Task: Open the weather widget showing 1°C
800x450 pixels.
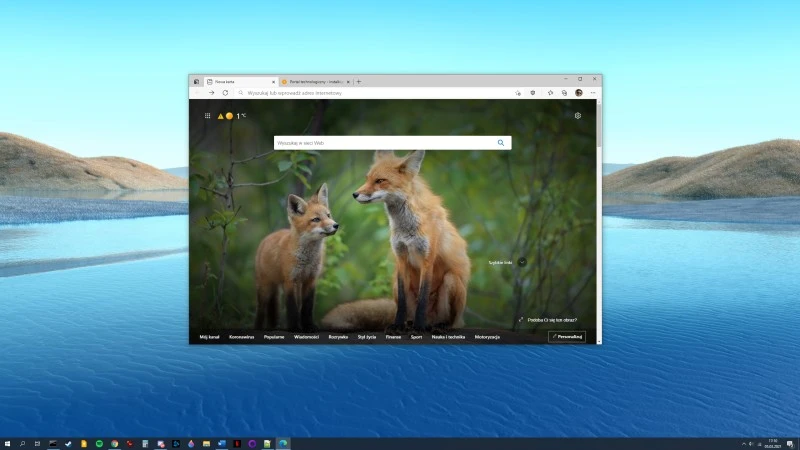Action: 232,116
